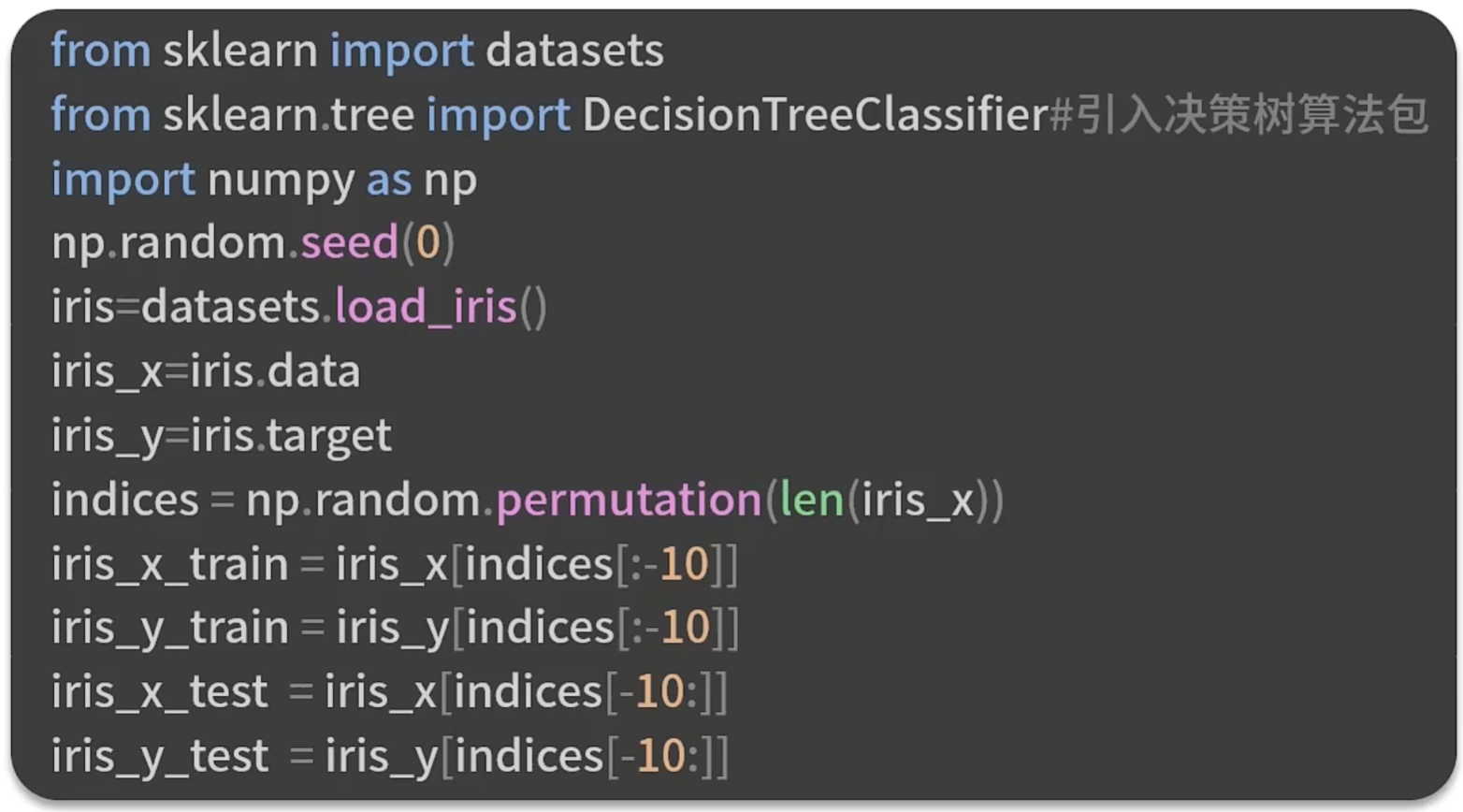This screenshot has height=812, width=1463.
Task: Click 'iris.data' on the iris_x line
Action: tap(275, 371)
